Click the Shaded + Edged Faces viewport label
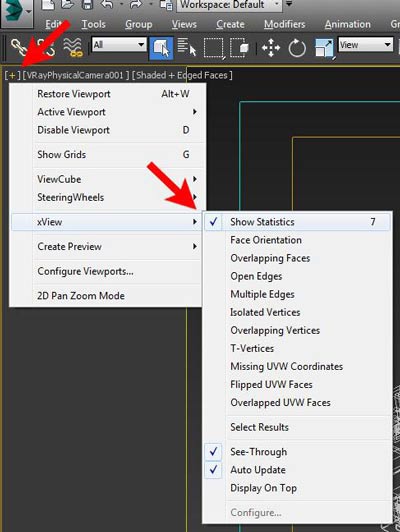 click(182, 75)
